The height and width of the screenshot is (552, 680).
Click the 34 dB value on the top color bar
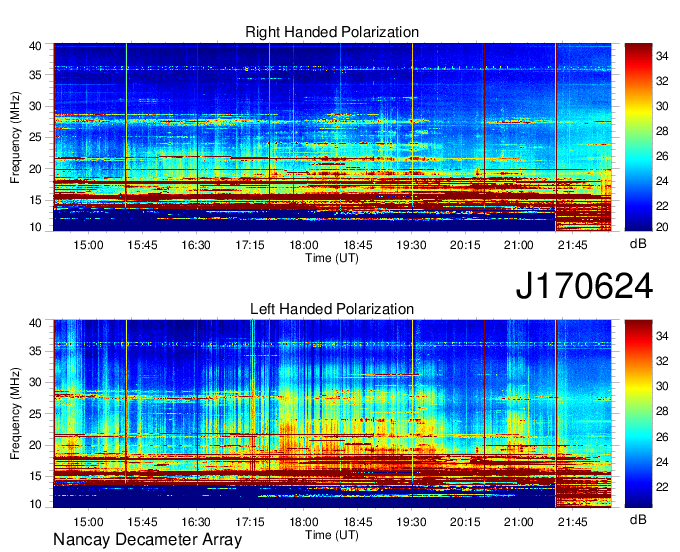coord(662,56)
